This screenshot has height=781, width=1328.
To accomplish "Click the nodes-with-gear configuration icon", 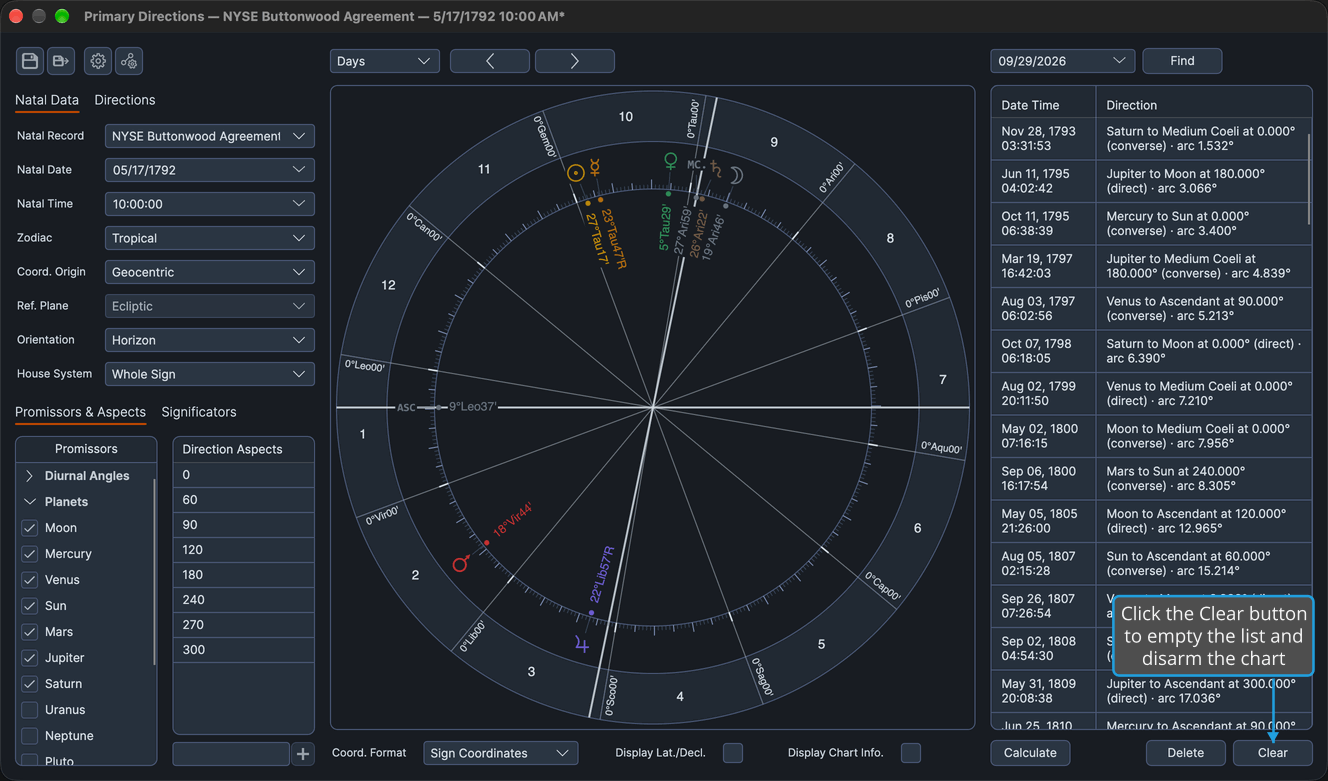I will coord(129,61).
